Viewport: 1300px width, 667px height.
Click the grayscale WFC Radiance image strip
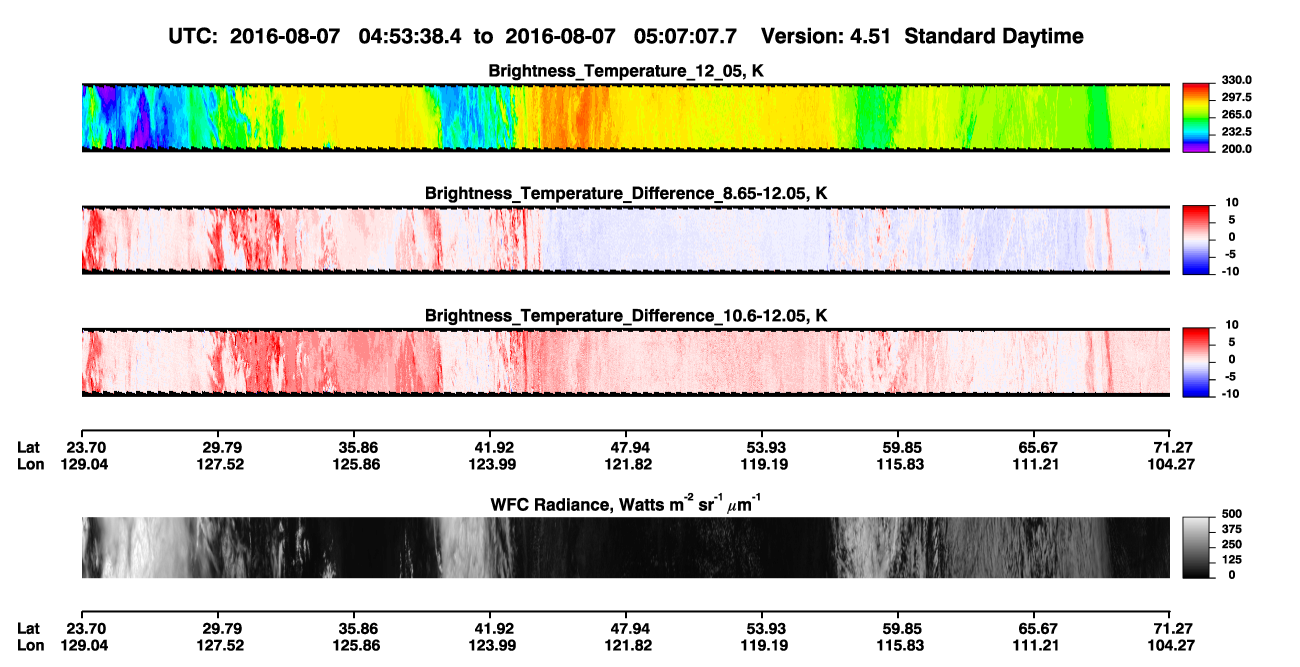click(x=626, y=547)
